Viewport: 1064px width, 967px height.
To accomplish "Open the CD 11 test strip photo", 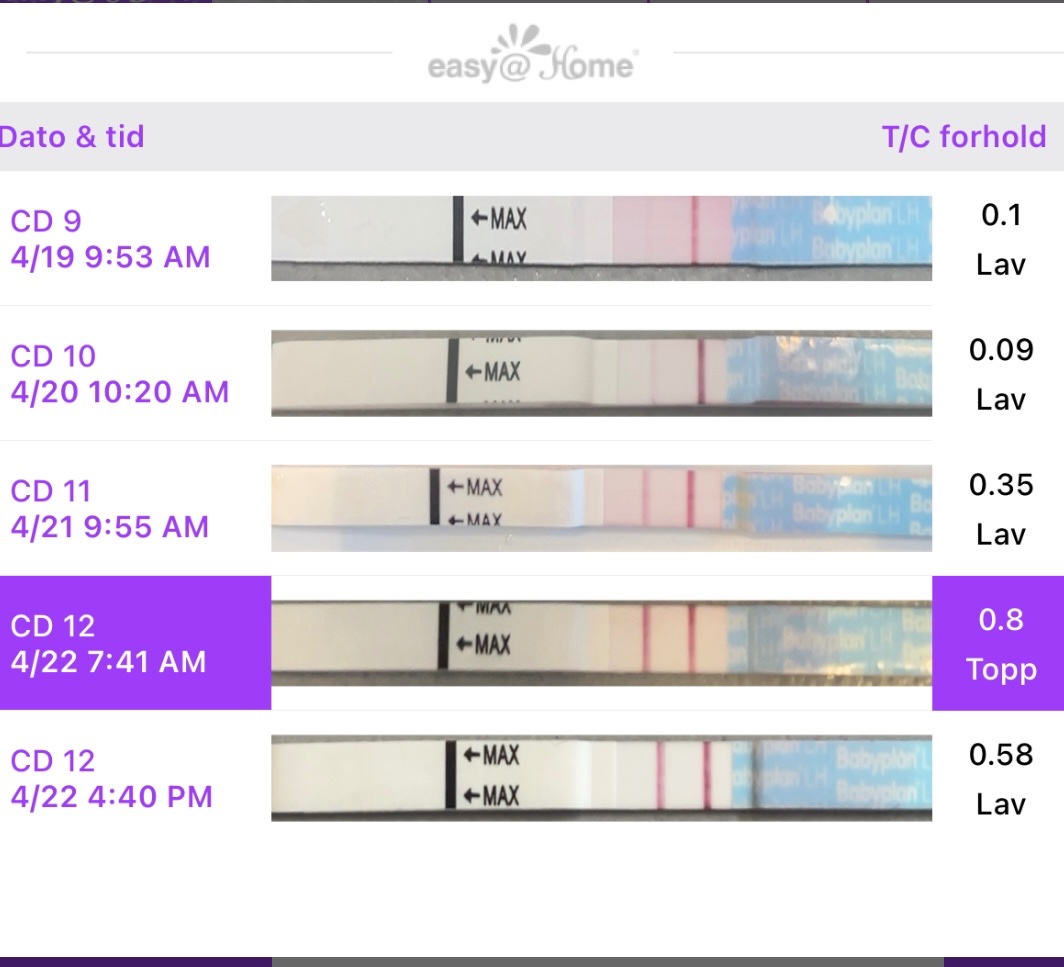I will 601,508.
